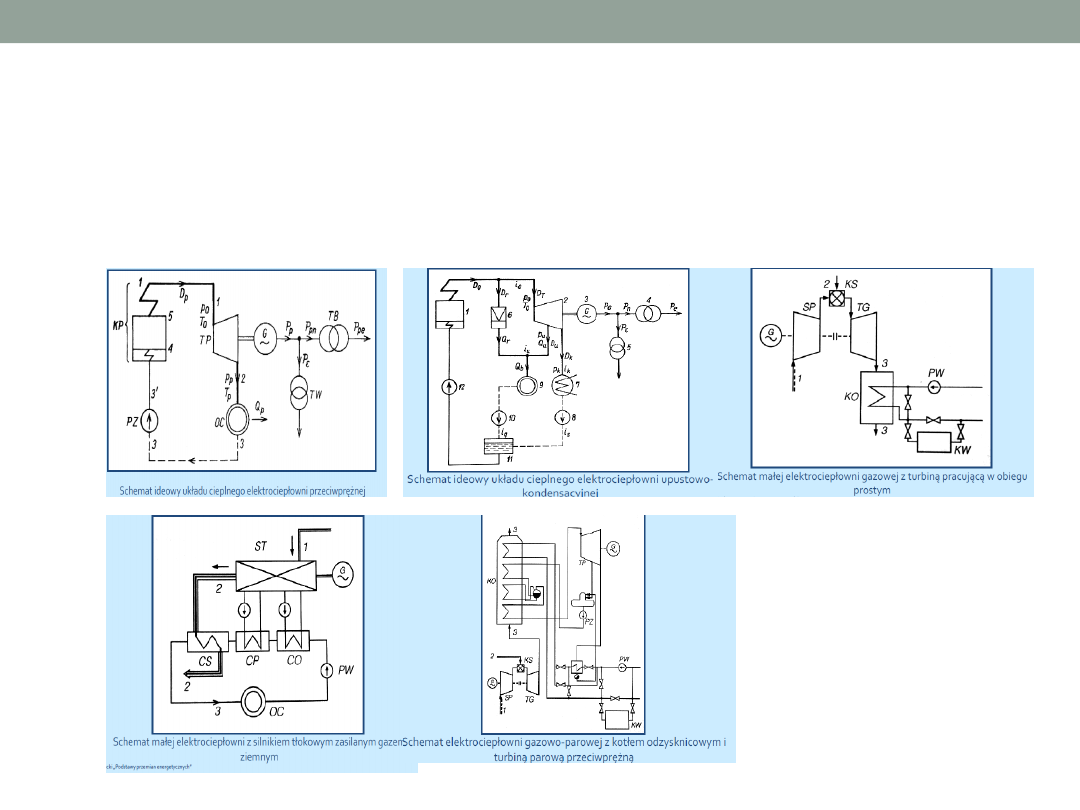Click the caption 'Schemat ideowy układu cieplnego elektrociepłowni przeciwprężnej'
1080x810 pixels.
tap(243, 490)
